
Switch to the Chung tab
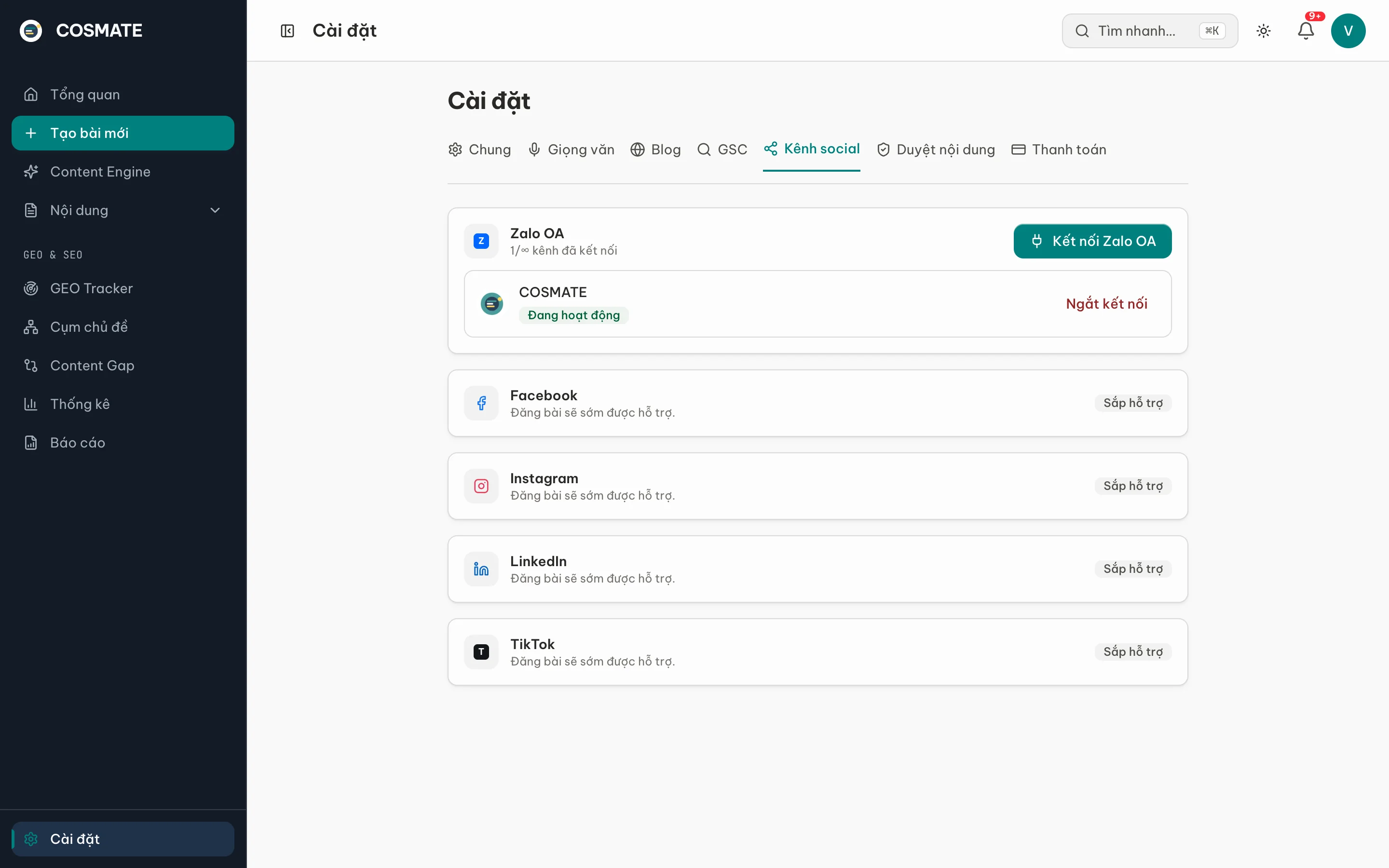pos(479,149)
